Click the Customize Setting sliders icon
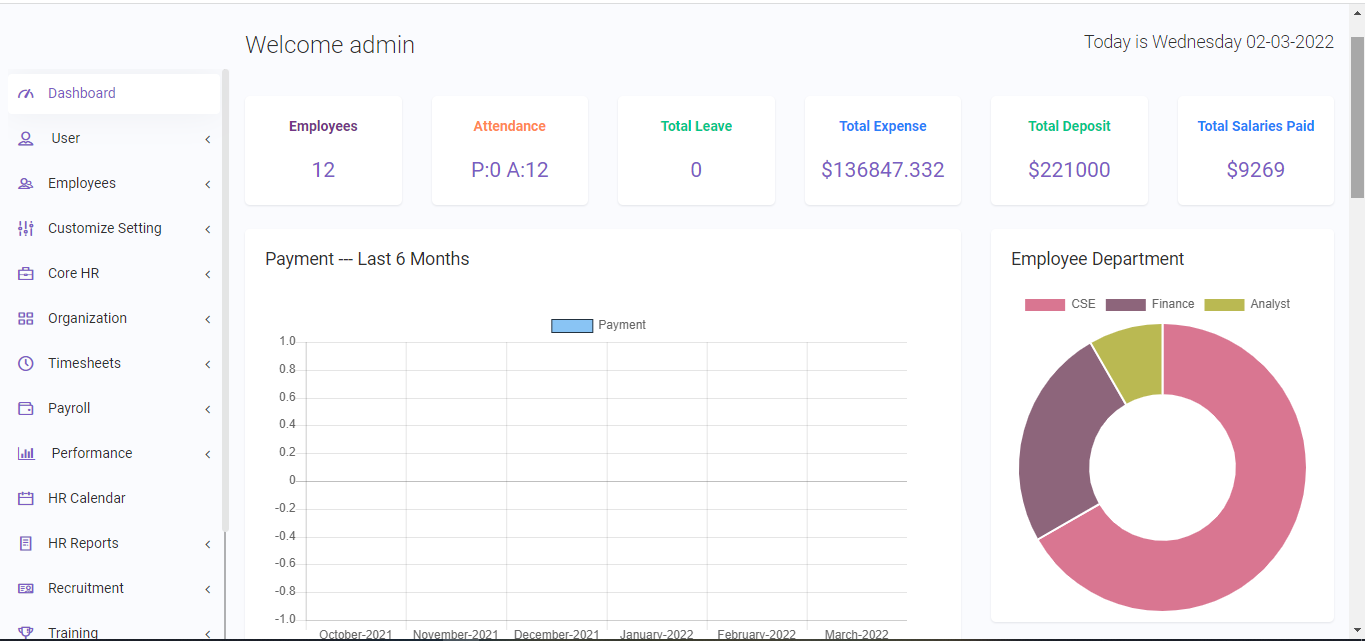1365x641 pixels. (x=26, y=229)
